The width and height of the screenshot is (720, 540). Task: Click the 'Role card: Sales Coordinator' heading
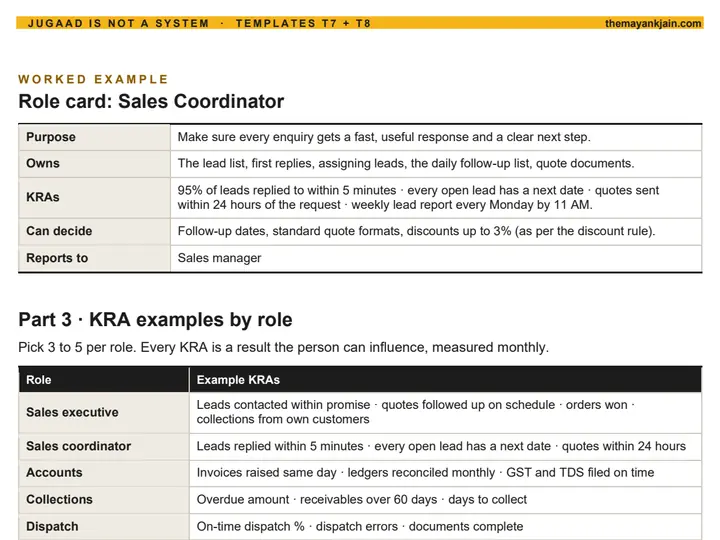click(151, 101)
